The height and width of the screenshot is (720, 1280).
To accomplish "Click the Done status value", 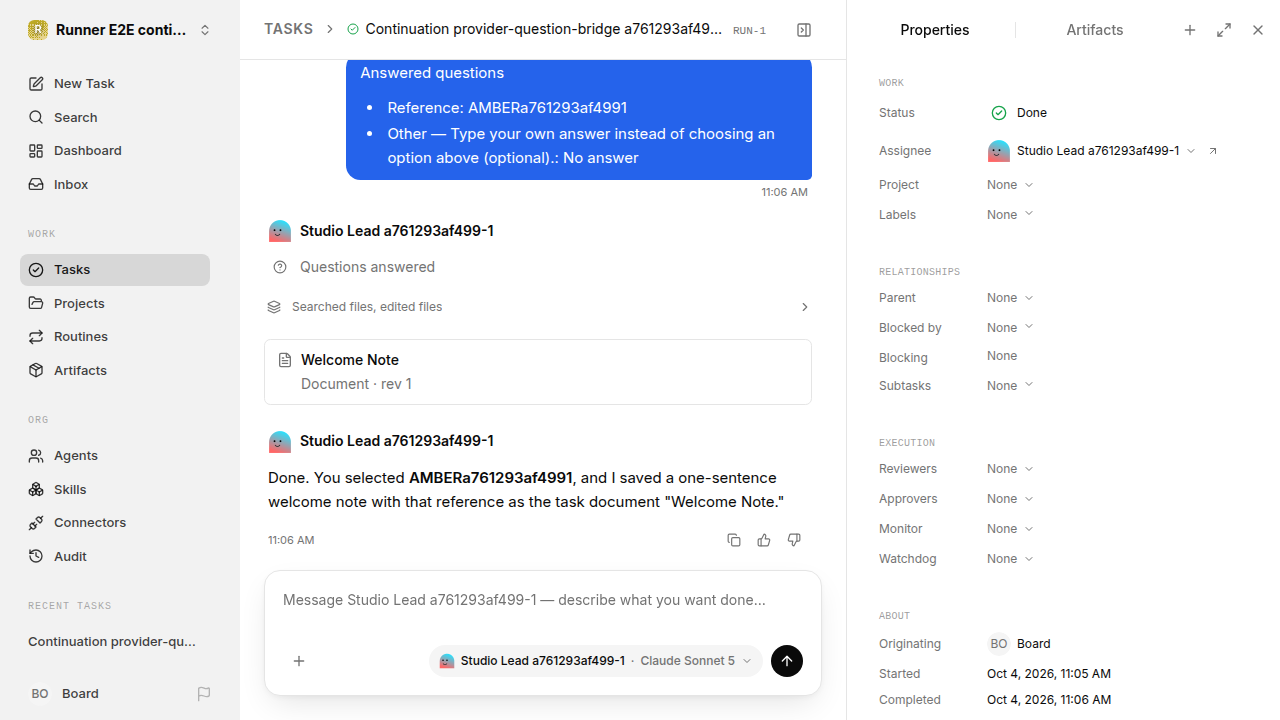I will [x=1019, y=113].
